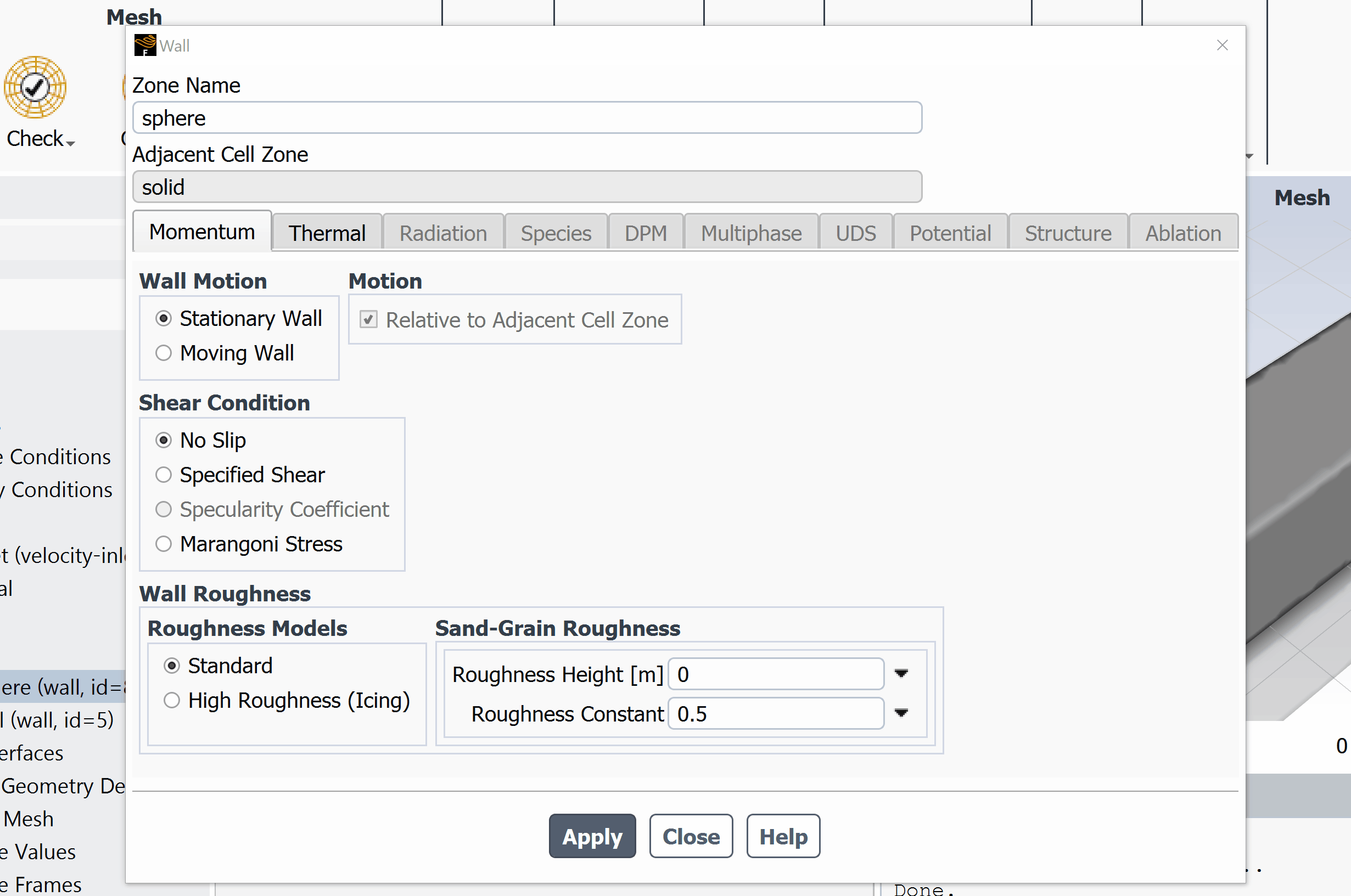Select the (wall, id=5) tree item
Image resolution: width=1351 pixels, height=896 pixels.
pos(57,720)
